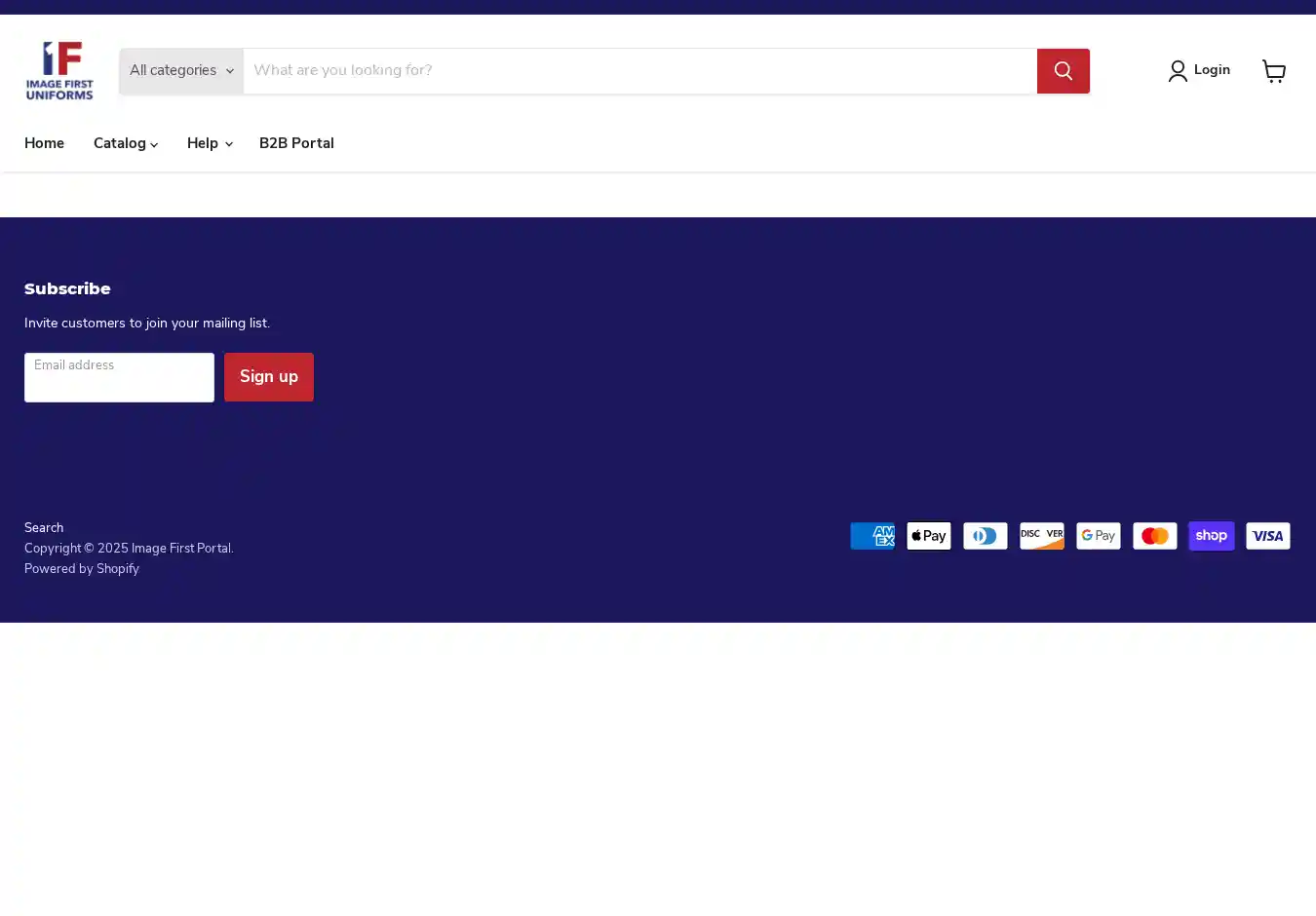Click the Diners Club payment icon
The width and height of the screenshot is (1316, 916).
(x=985, y=536)
